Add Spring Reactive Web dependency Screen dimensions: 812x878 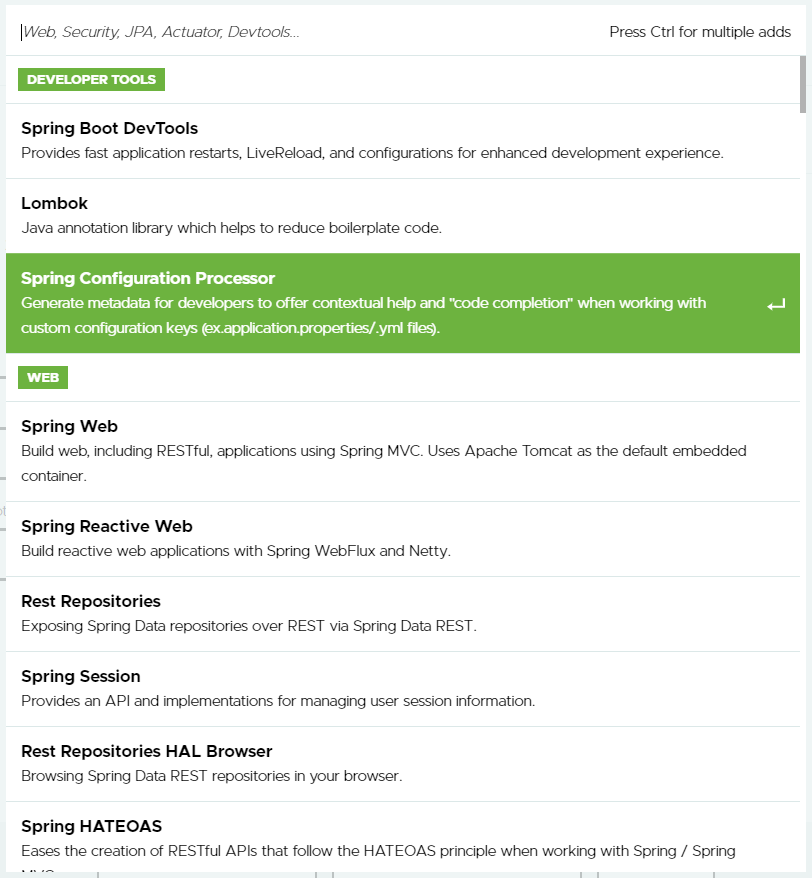coord(403,539)
